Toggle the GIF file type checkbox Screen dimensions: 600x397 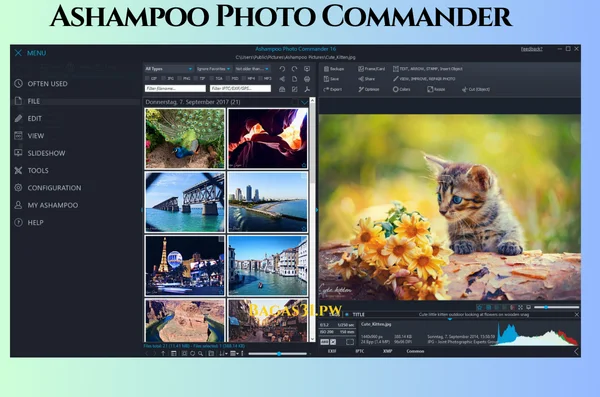click(148, 78)
